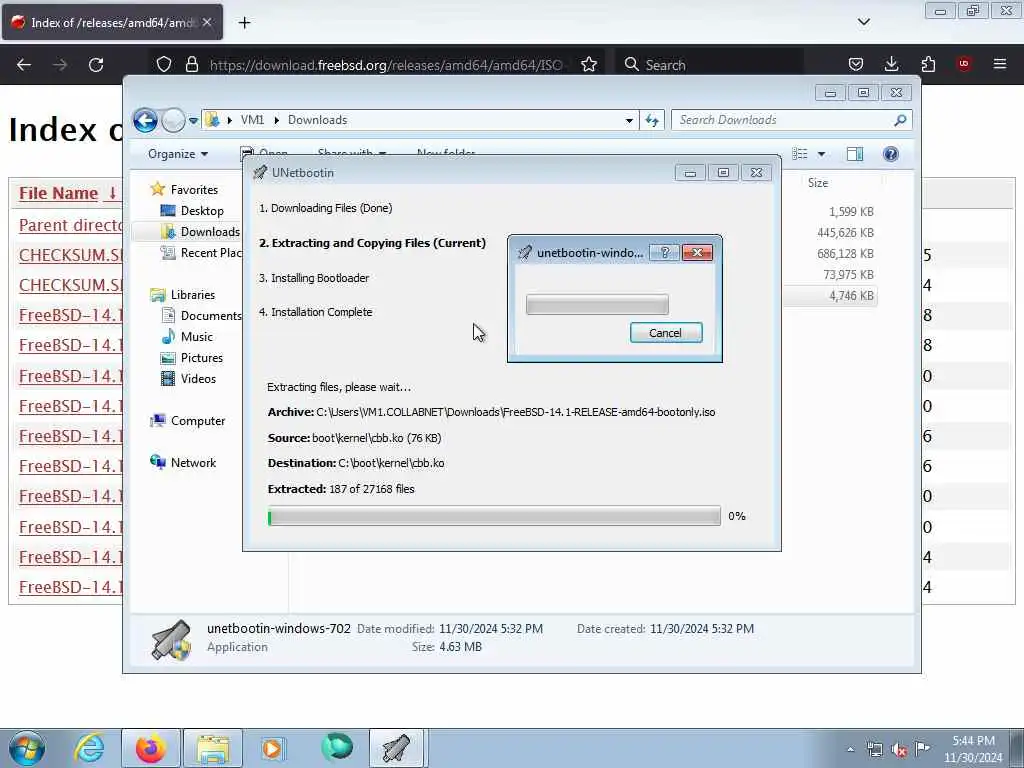This screenshot has width=1024, height=768.
Task: Go back in Explorer Downloads window
Action: (x=145, y=120)
